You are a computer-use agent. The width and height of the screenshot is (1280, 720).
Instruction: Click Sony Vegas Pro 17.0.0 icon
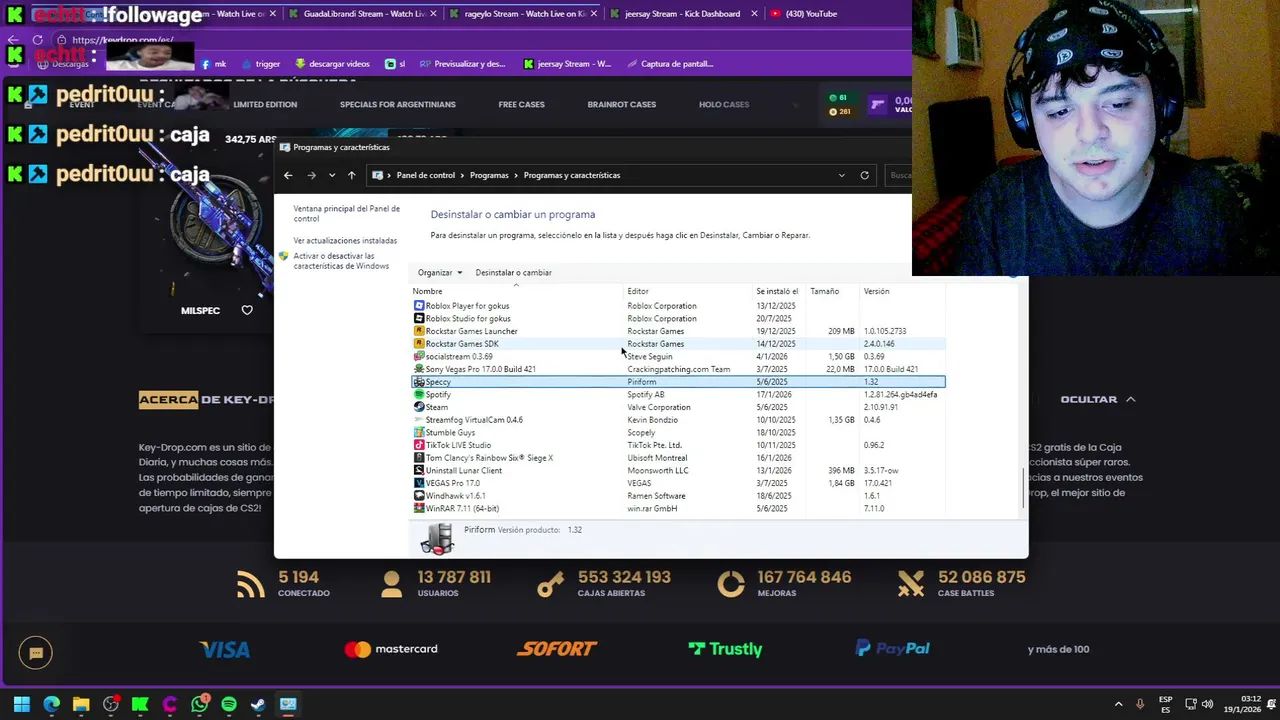point(419,369)
